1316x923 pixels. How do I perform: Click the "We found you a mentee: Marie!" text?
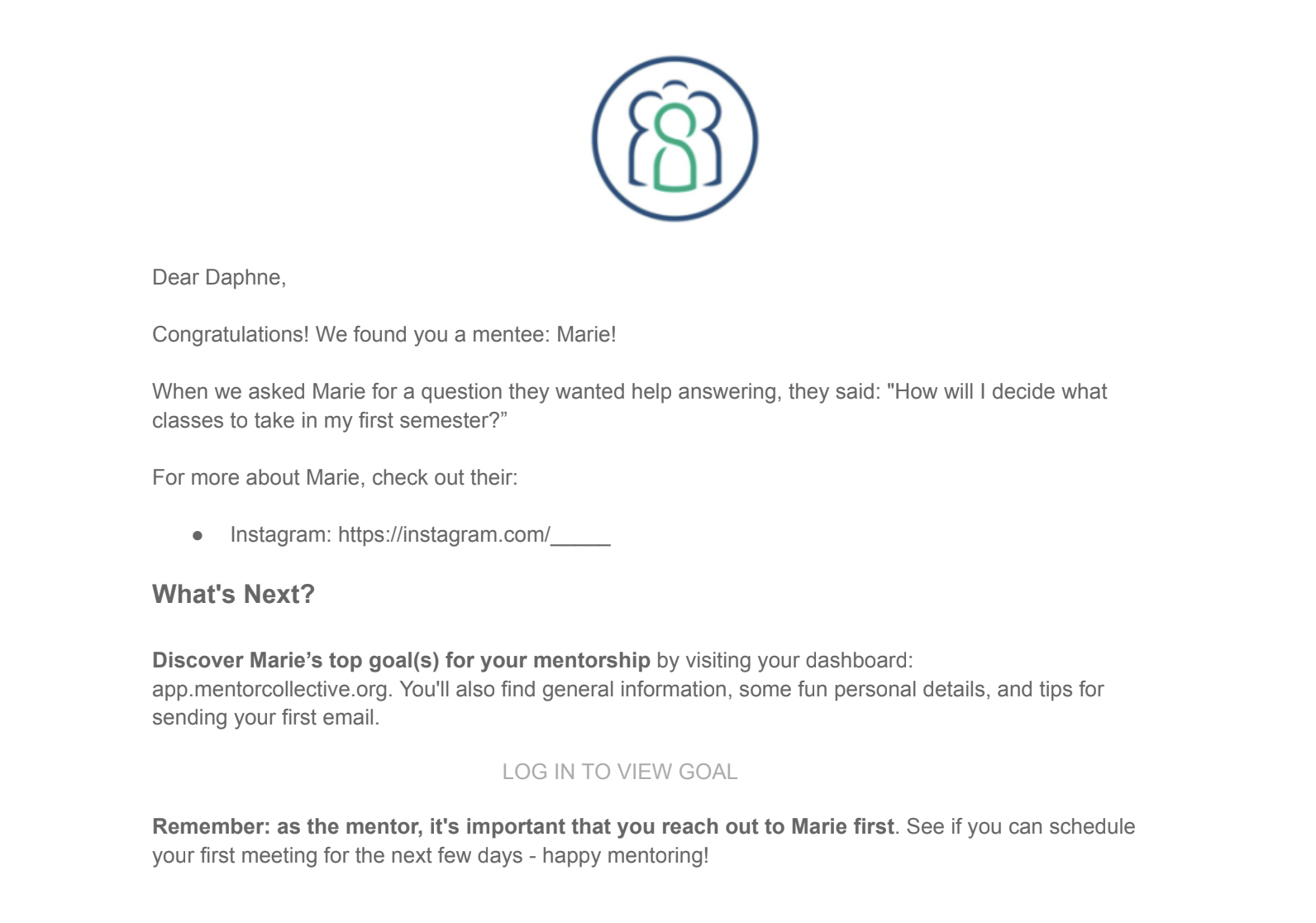[465, 334]
